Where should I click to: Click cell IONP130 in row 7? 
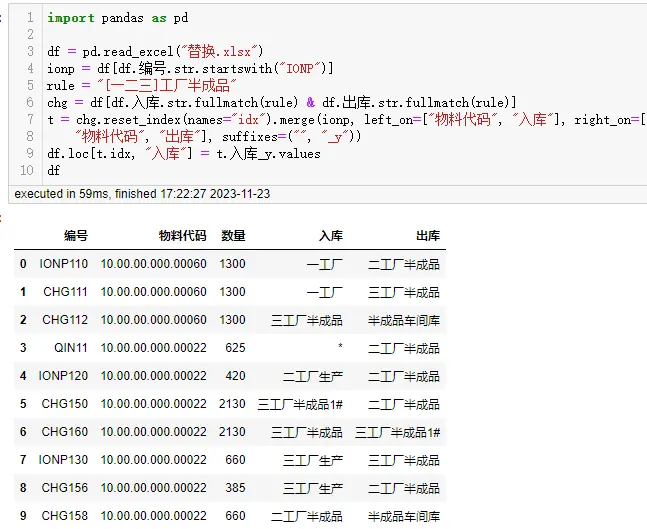click(x=63, y=460)
